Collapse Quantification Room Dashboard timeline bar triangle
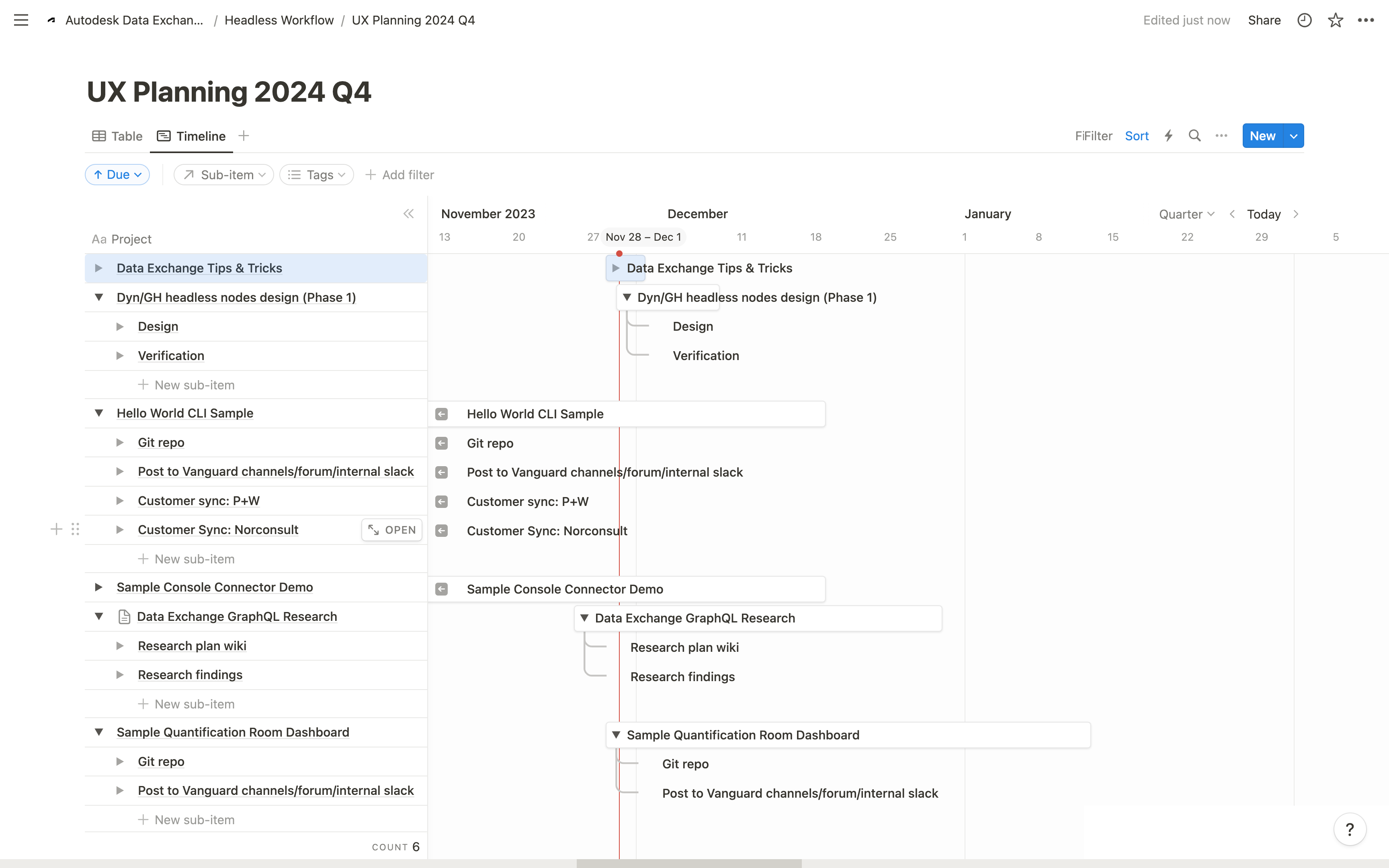 616,735
